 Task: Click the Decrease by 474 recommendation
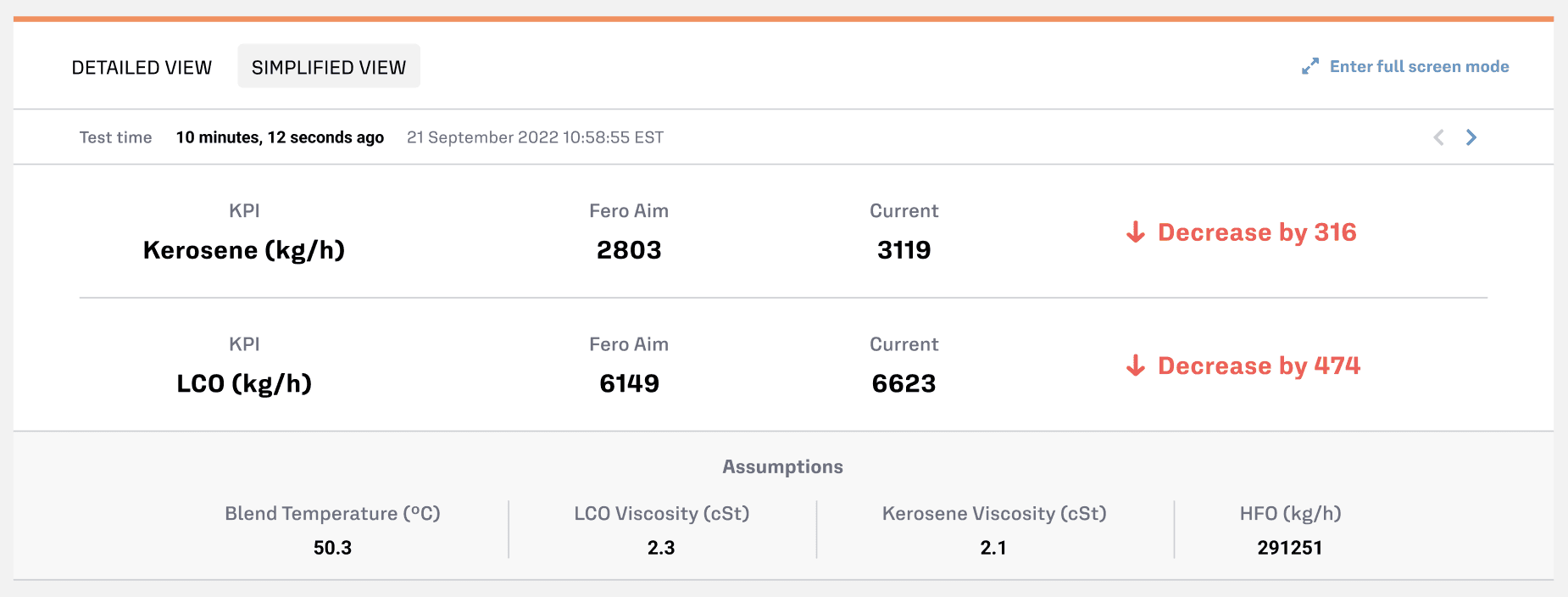pyautogui.click(x=1259, y=365)
